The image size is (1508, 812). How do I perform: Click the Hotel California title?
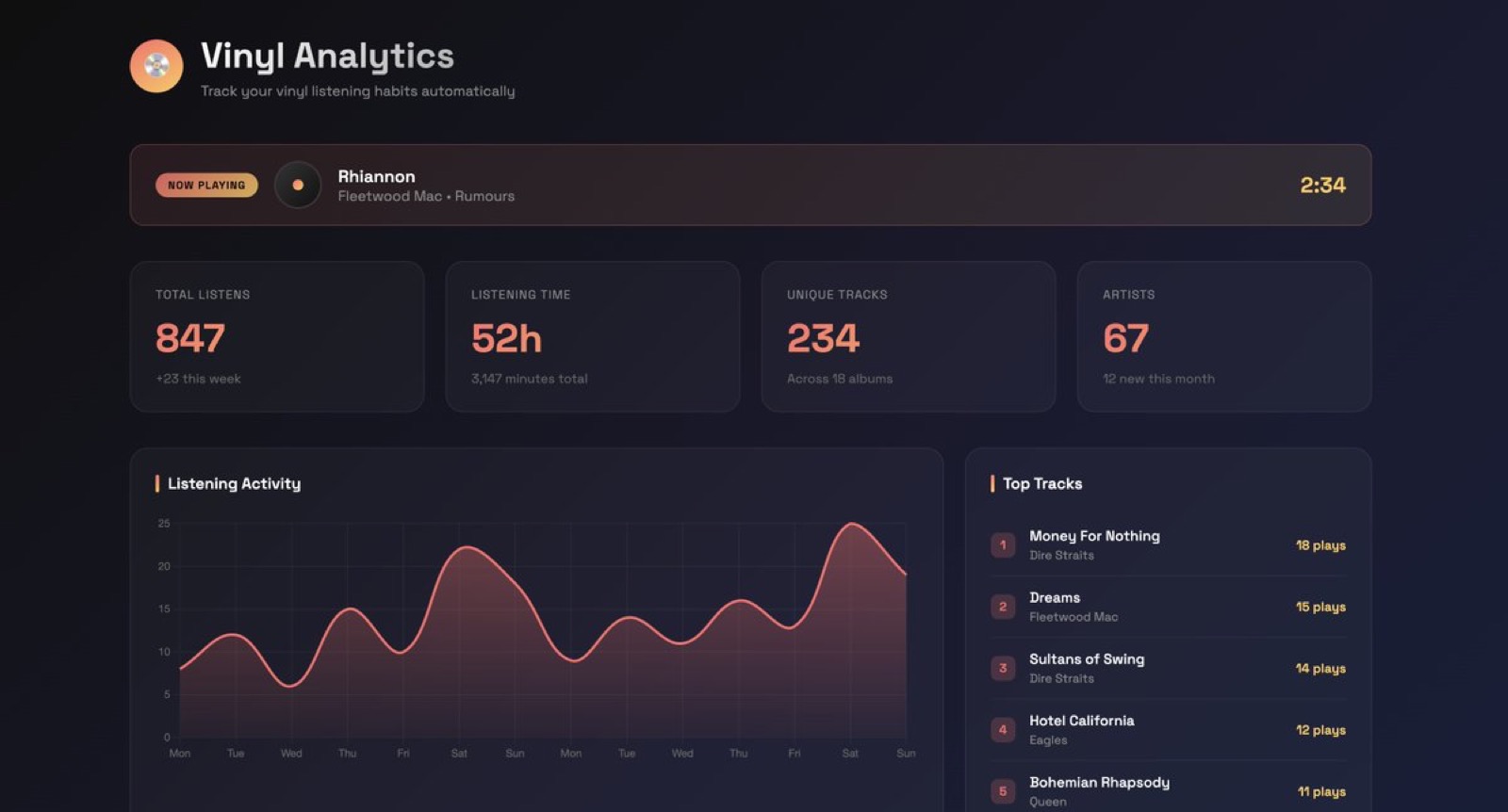1082,721
